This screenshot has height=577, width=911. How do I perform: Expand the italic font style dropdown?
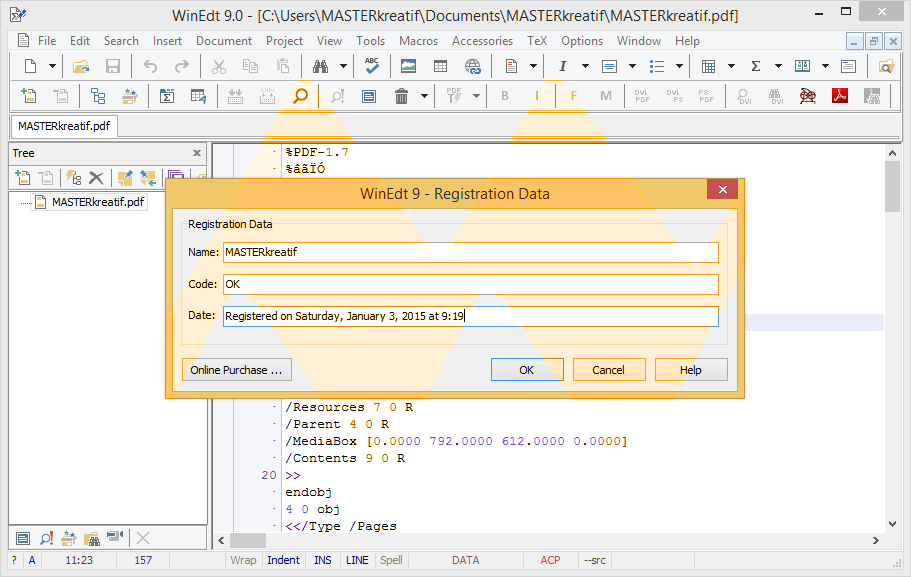point(585,66)
